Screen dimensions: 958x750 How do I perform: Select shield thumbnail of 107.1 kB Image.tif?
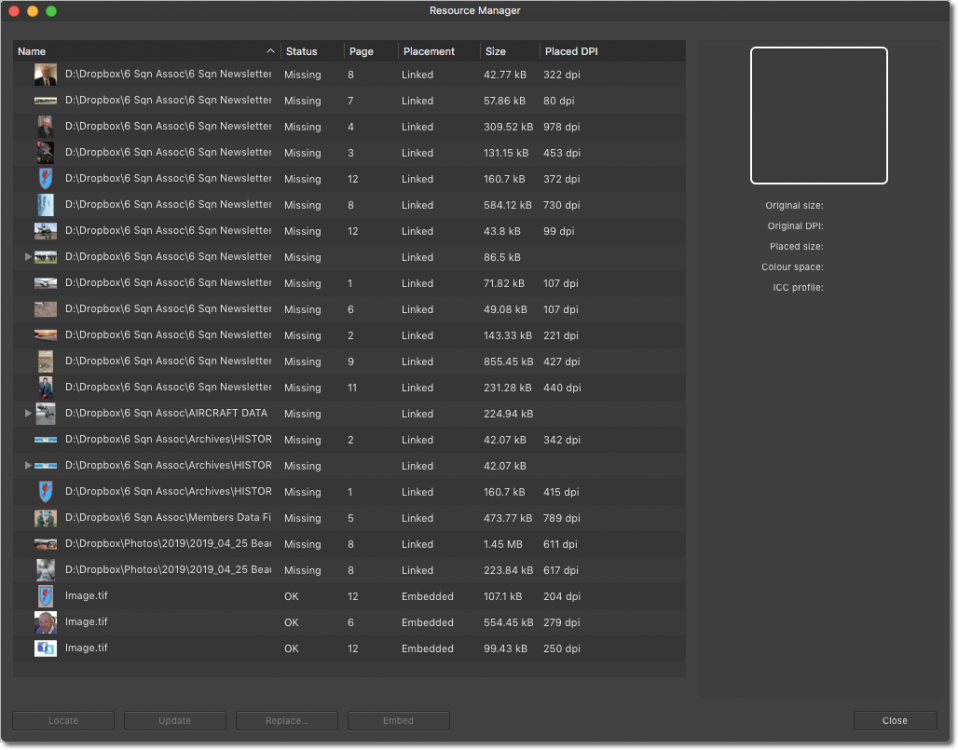(x=45, y=596)
